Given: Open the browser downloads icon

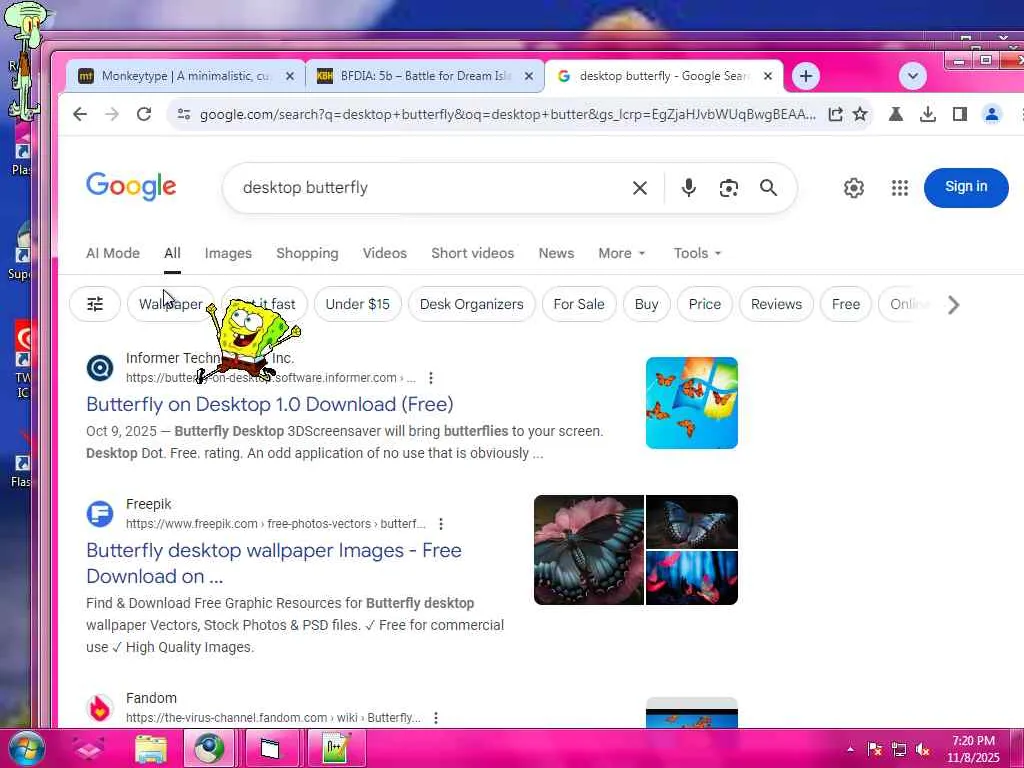Looking at the screenshot, I should [x=927, y=114].
